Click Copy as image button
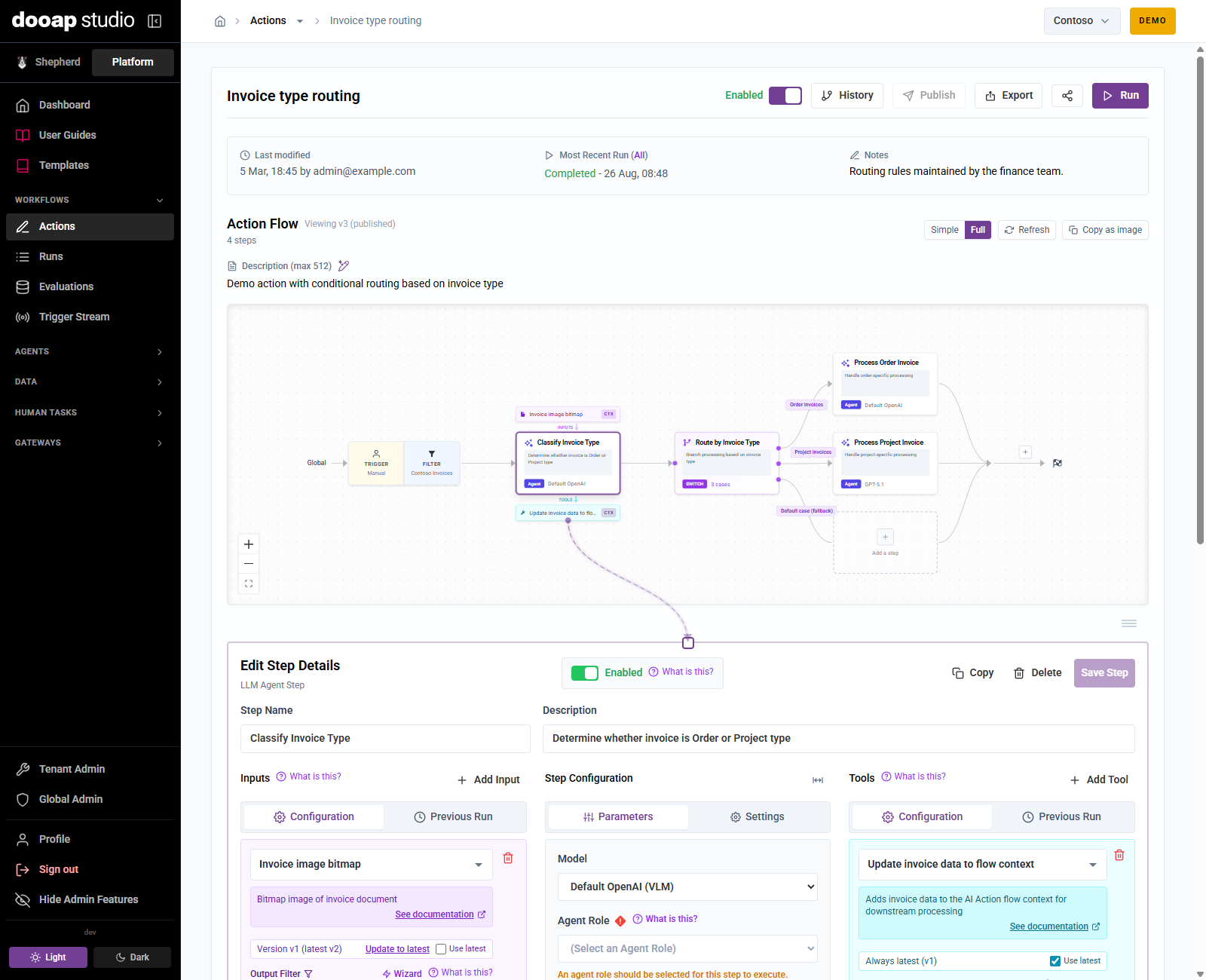This screenshot has width=1206, height=980. pyautogui.click(x=1105, y=230)
